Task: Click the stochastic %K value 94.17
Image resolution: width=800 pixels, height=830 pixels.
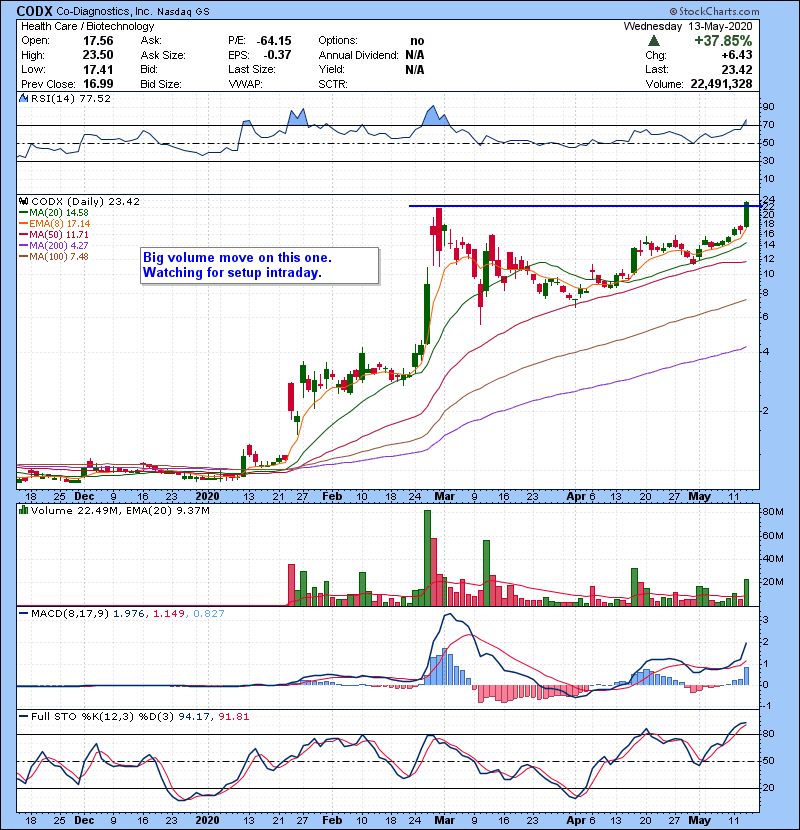Action: (x=193, y=717)
